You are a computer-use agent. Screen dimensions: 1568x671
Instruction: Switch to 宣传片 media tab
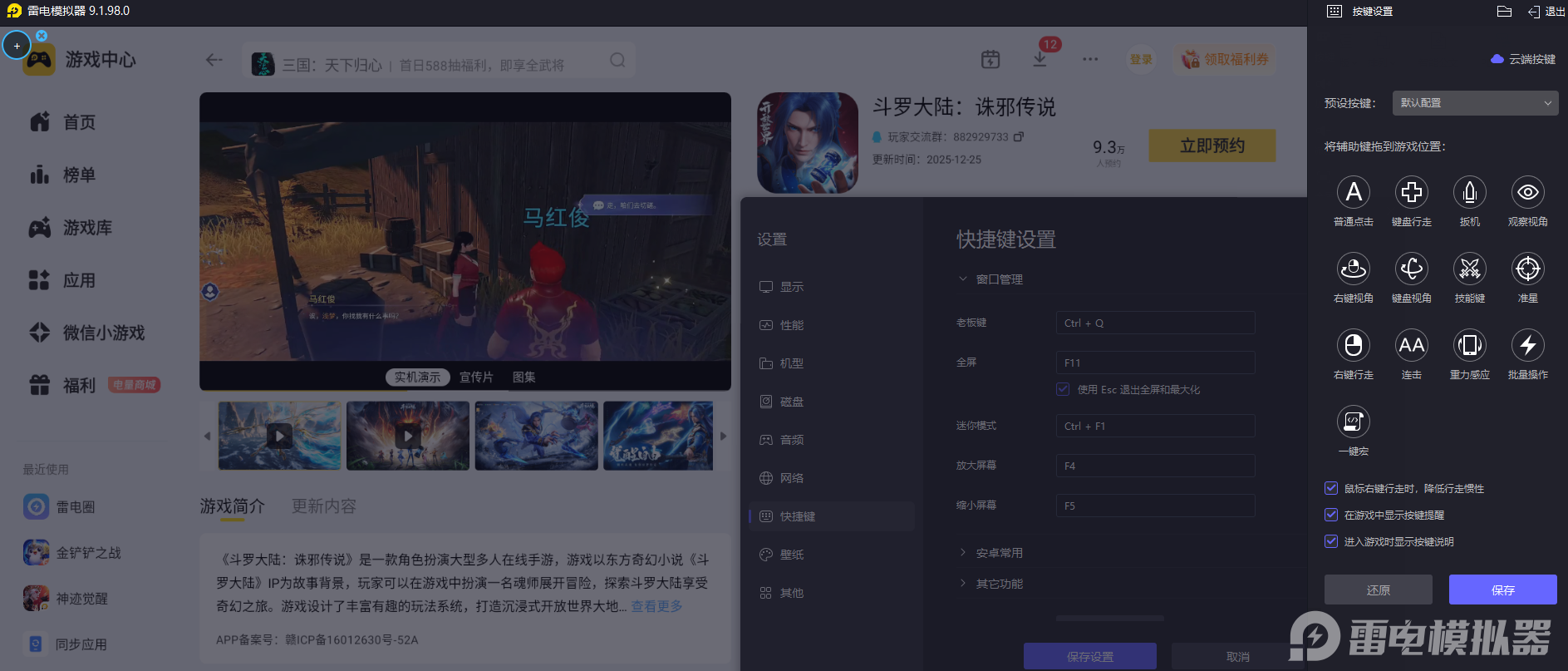coord(476,377)
